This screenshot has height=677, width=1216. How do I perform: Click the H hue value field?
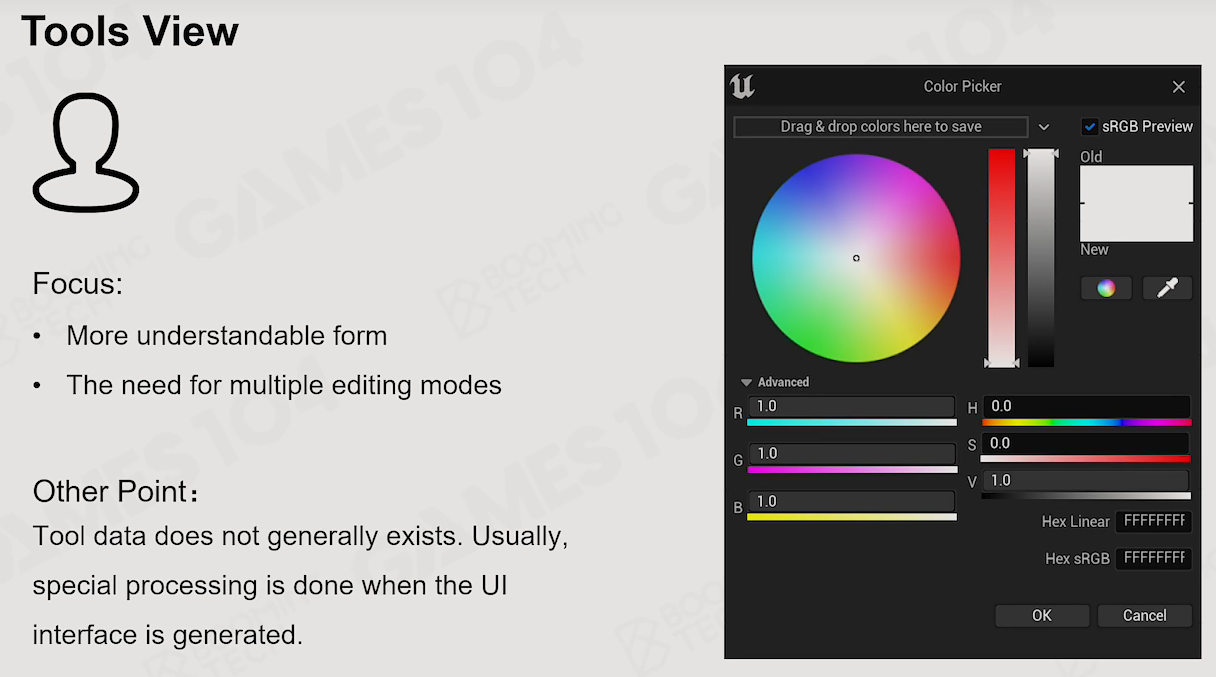[1086, 406]
